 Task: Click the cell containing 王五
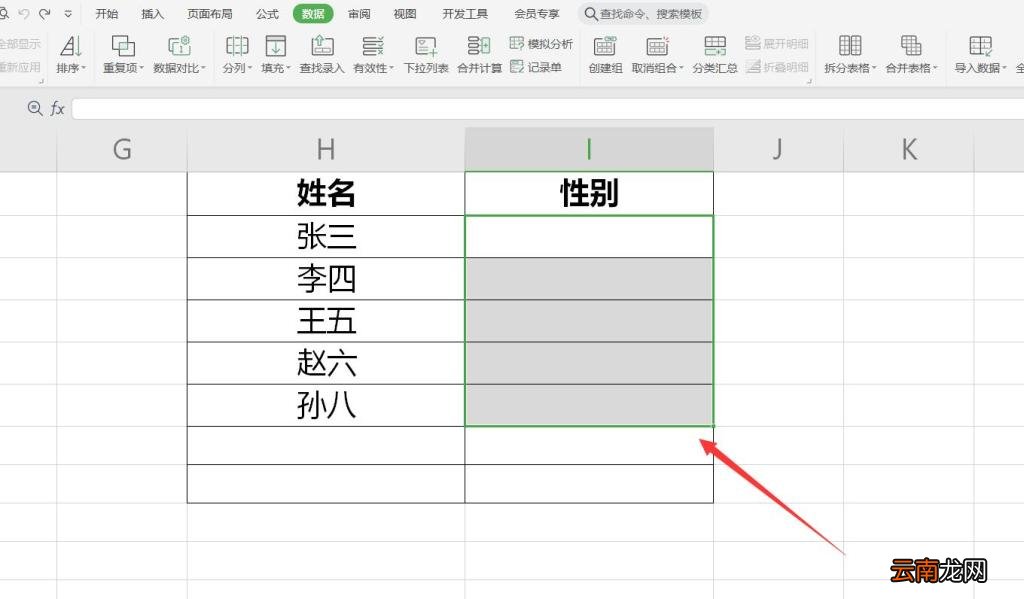point(326,321)
